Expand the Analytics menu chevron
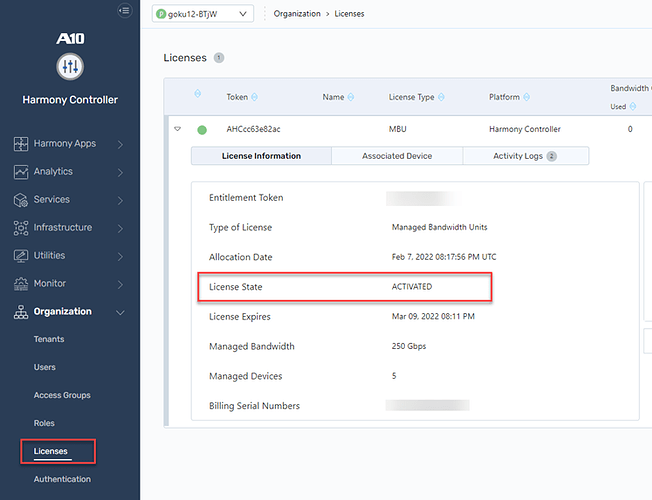652x500 pixels. tap(120, 172)
